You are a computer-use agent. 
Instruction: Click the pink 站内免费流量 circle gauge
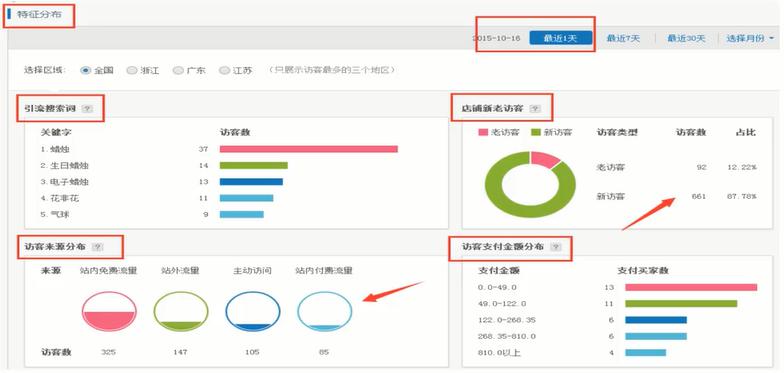pos(109,312)
